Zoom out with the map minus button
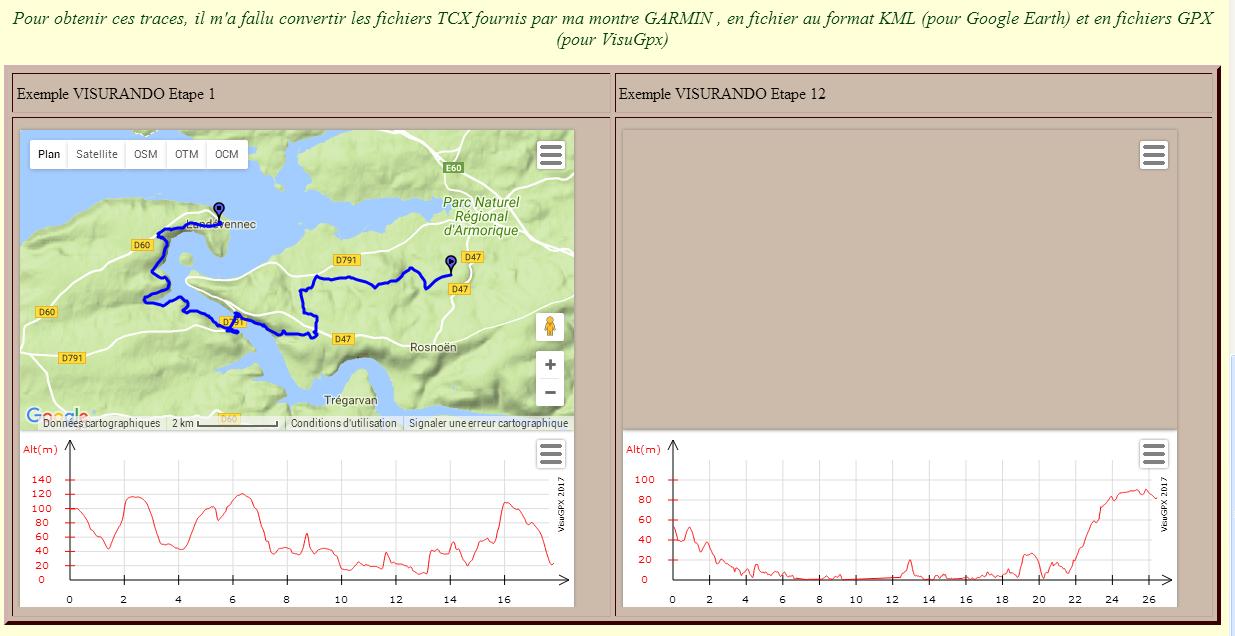1235x636 pixels. point(549,392)
